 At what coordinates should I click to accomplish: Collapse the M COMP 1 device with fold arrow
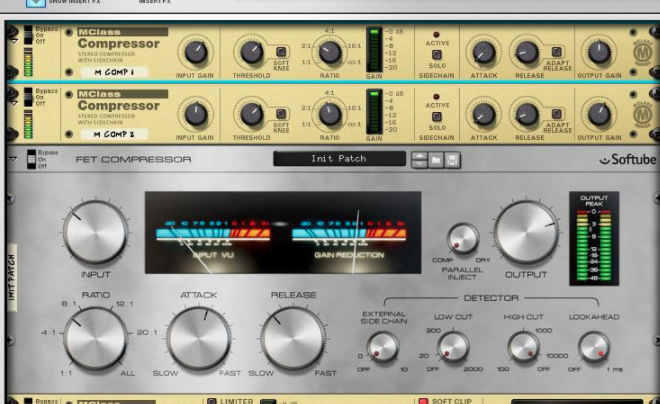pos(14,41)
